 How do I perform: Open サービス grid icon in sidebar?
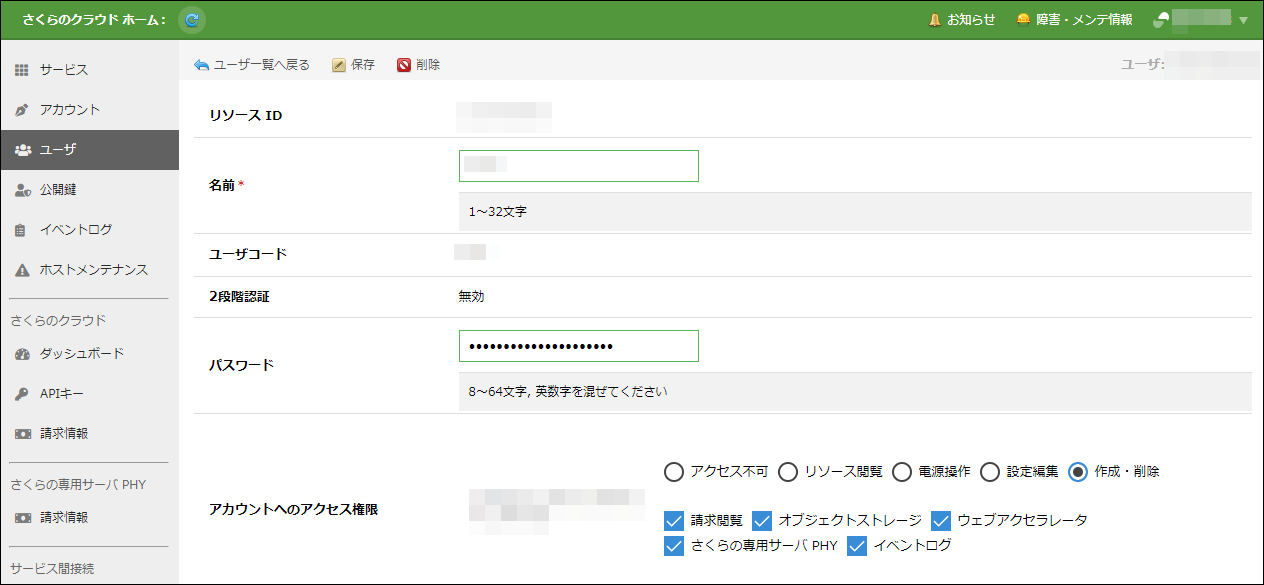point(22,70)
